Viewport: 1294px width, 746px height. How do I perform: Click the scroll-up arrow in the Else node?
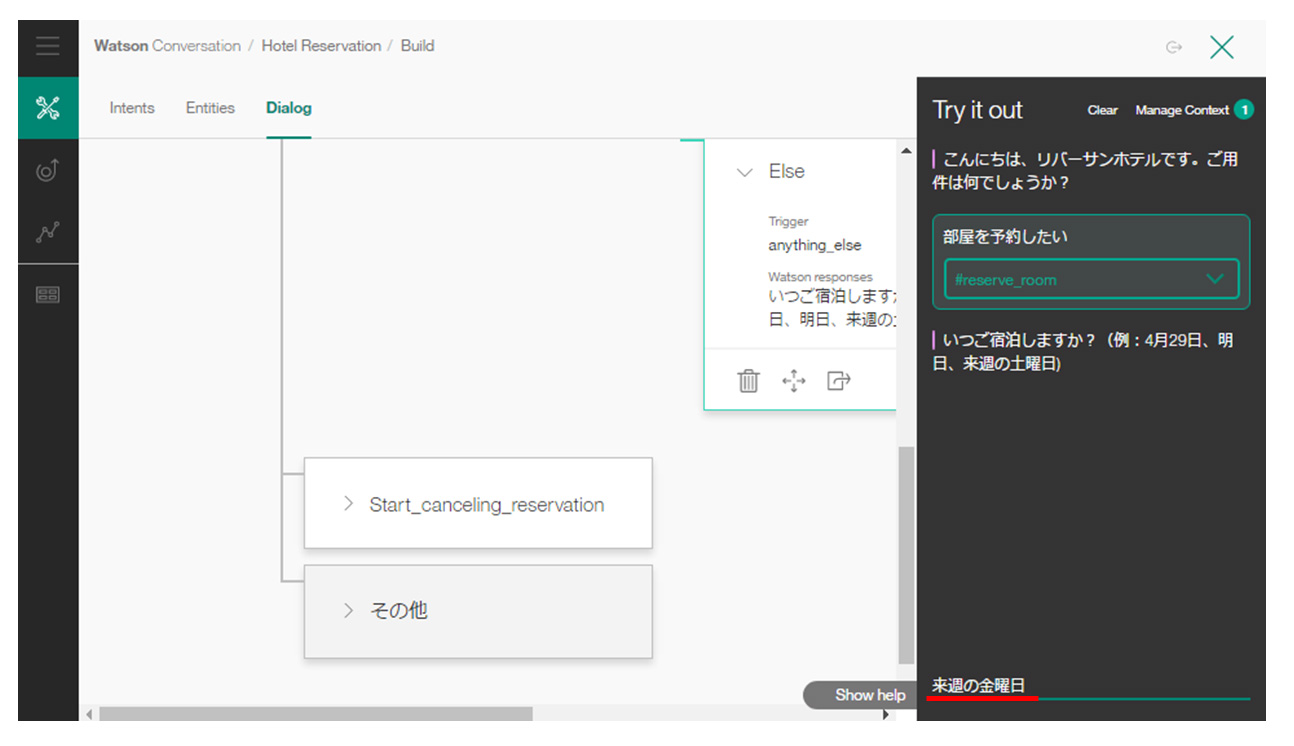(906, 151)
